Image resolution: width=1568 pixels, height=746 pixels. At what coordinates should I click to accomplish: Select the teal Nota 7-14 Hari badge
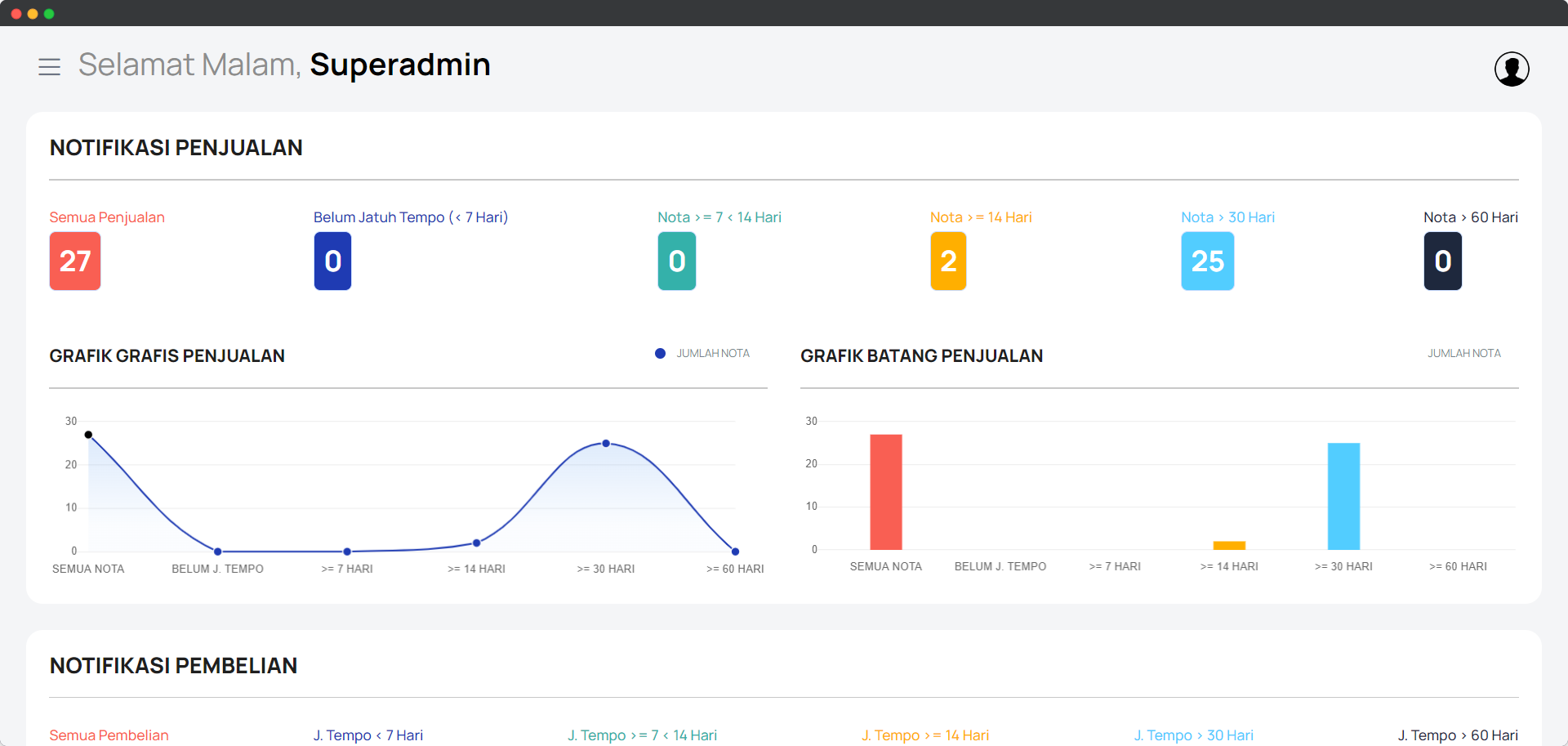point(676,261)
